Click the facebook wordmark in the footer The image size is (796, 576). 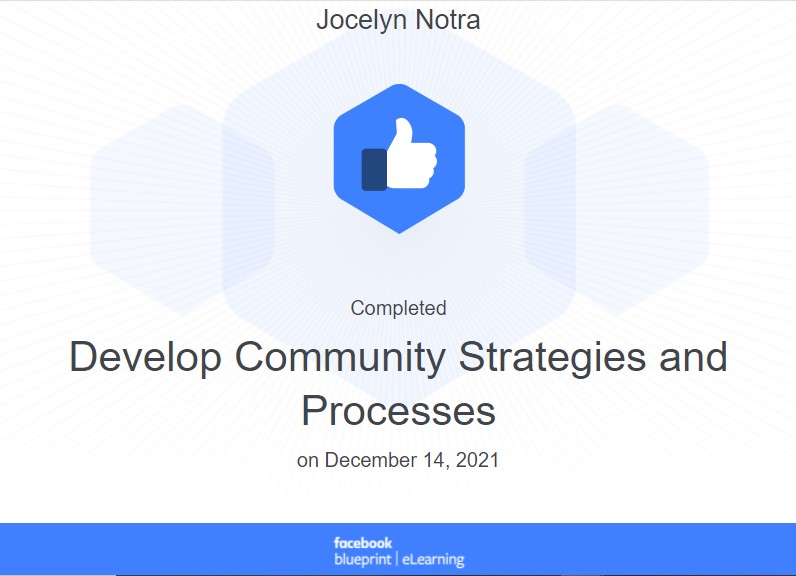[363, 543]
